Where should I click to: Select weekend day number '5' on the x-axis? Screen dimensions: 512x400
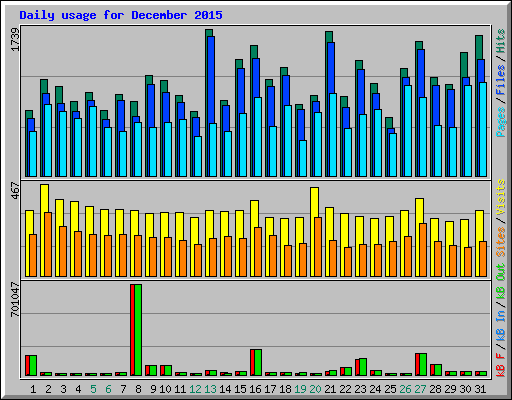[x=93, y=389]
